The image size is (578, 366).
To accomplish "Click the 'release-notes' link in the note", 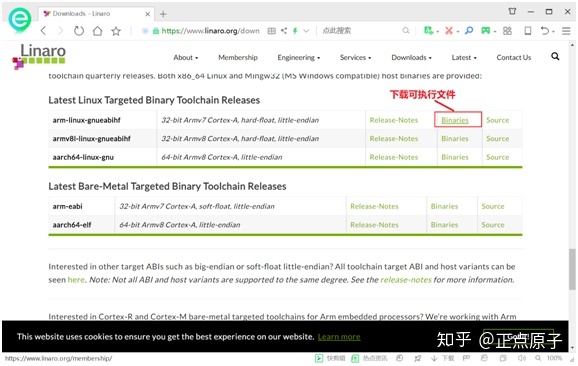I will [406, 280].
